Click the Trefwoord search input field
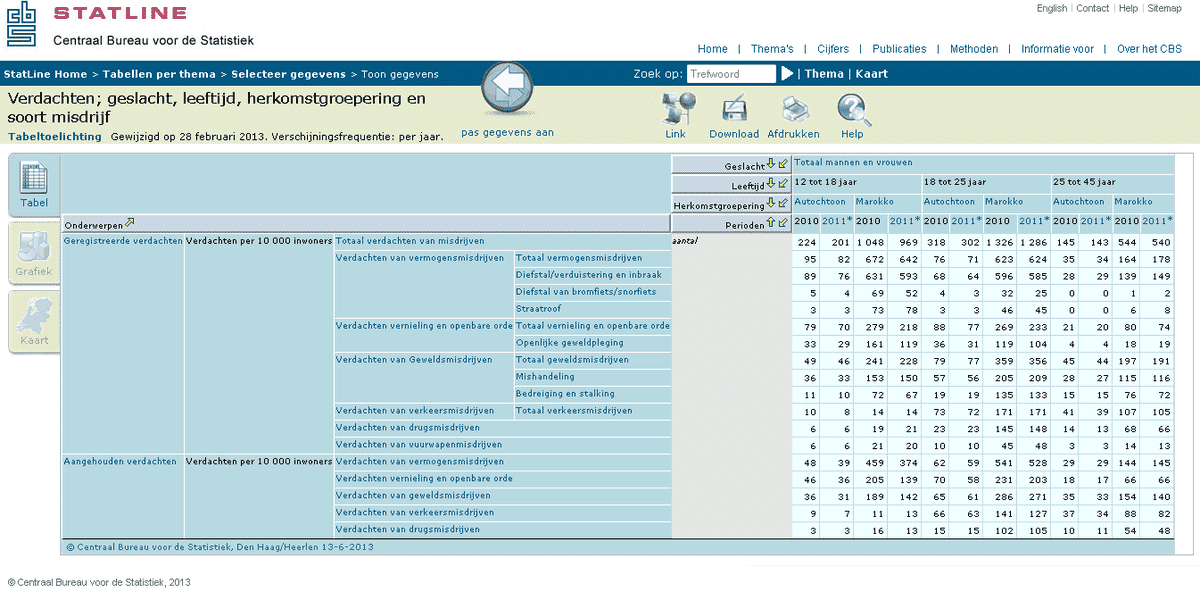The image size is (1200, 592). tap(731, 74)
